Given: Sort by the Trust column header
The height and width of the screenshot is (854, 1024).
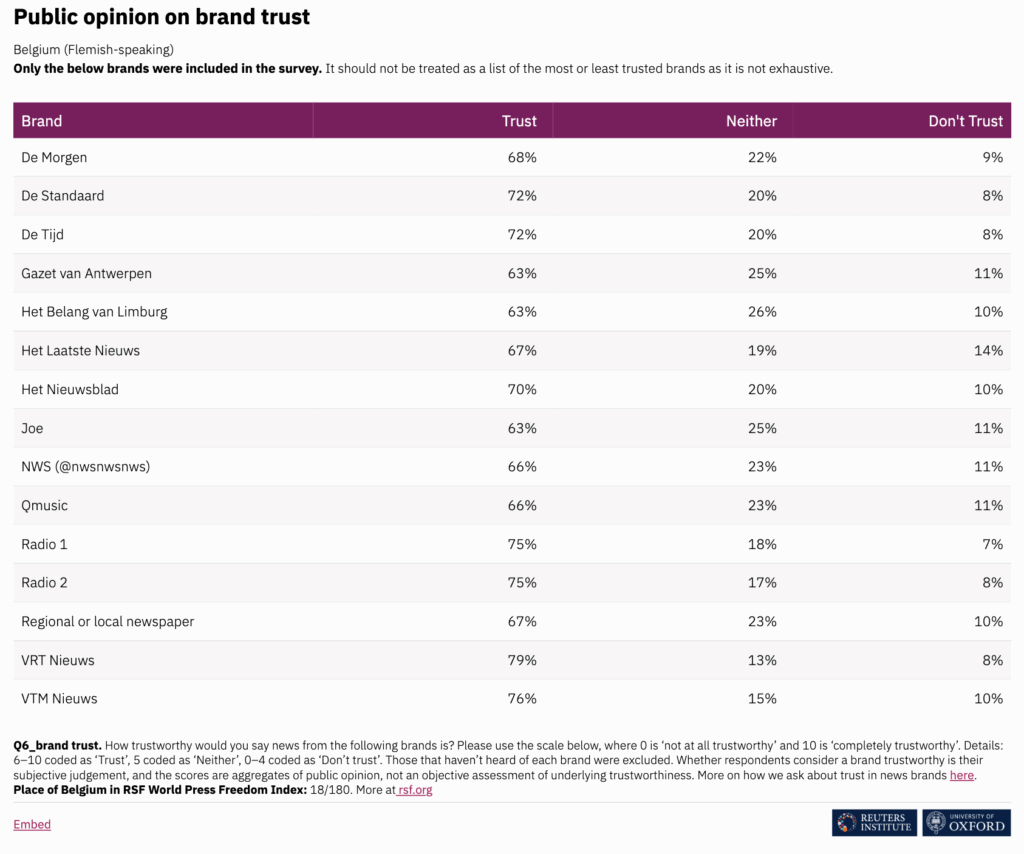Looking at the screenshot, I should tap(519, 121).
